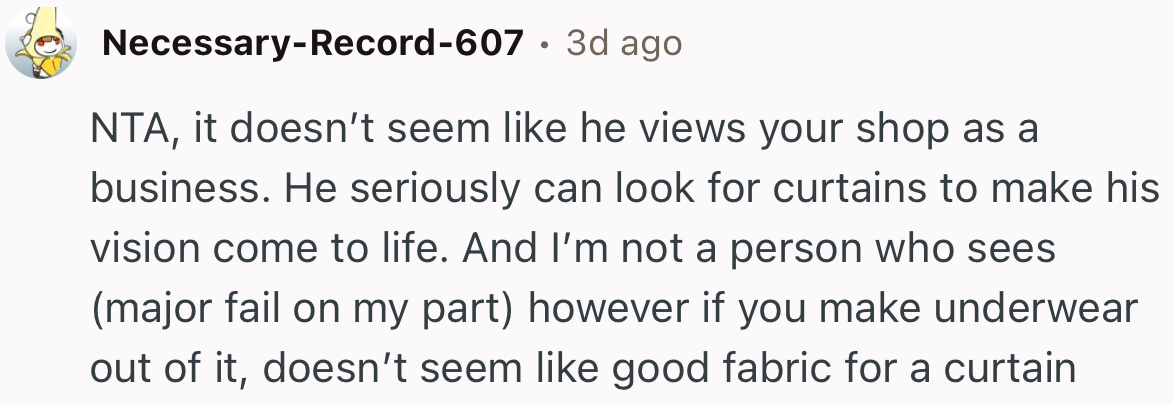Screen dimensions: 1173x405
Task: Click the word 'NTA' in the comment
Action: [x=127, y=130]
